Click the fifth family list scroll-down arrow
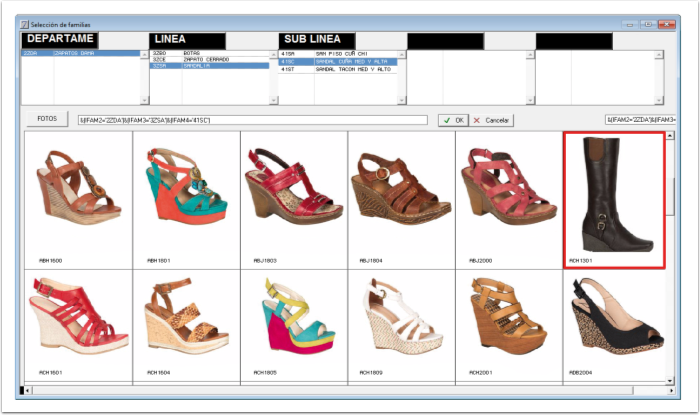 pos(659,100)
